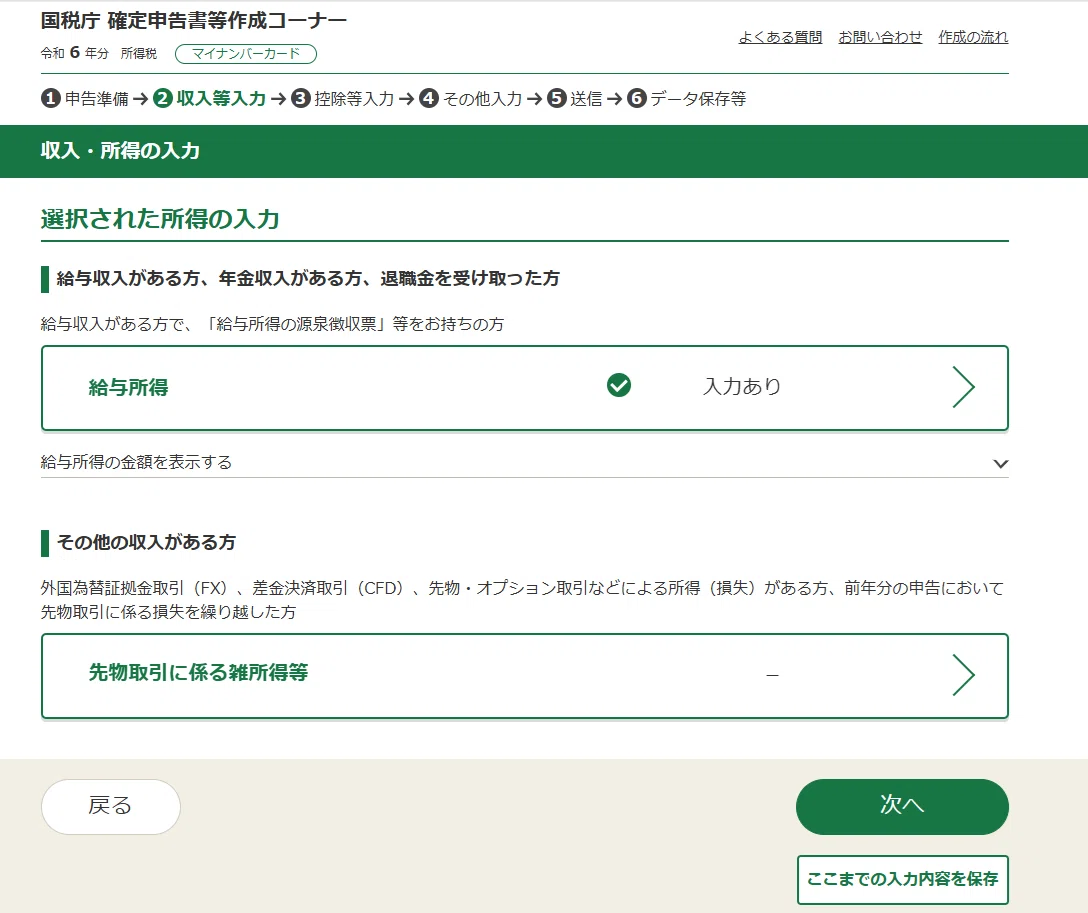Select step 4 その他入力
The image size is (1088, 913).
[x=470, y=99]
